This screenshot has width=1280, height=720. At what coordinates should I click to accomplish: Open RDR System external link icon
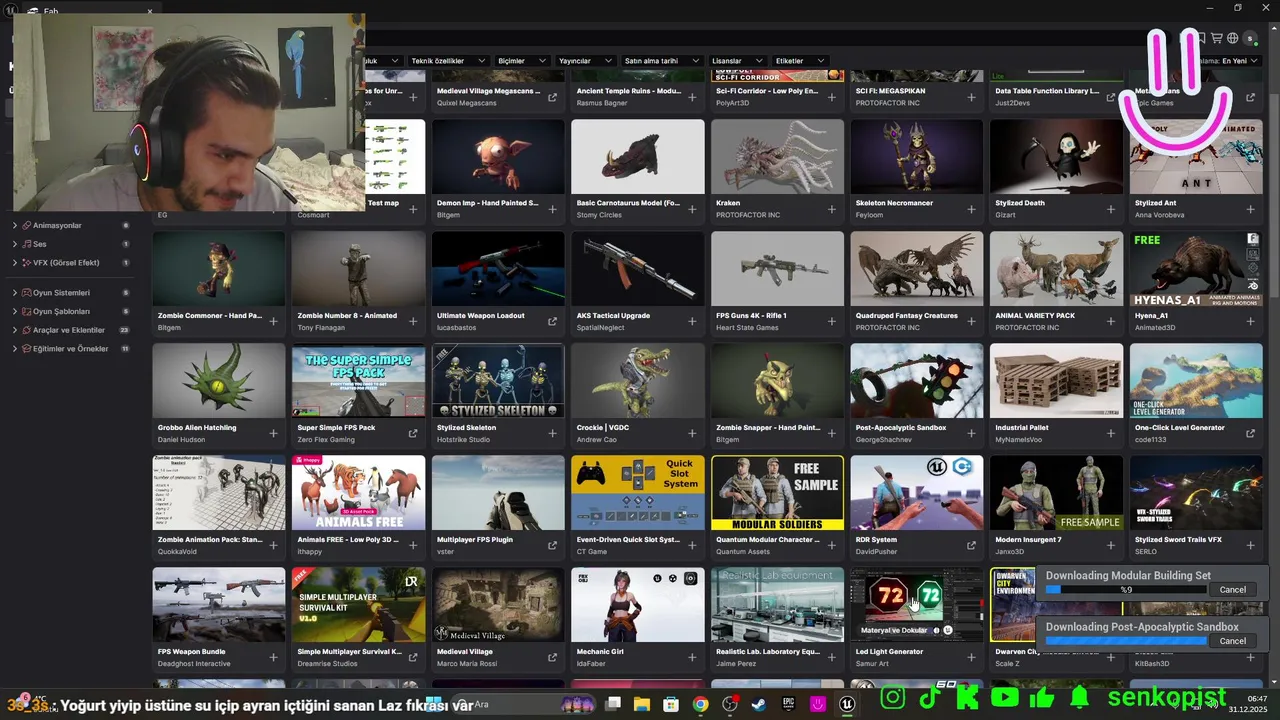(x=972, y=546)
